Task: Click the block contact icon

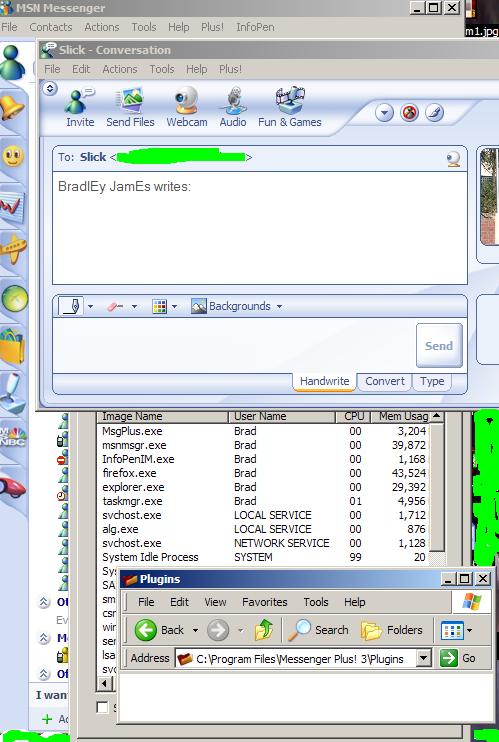Action: coord(410,113)
